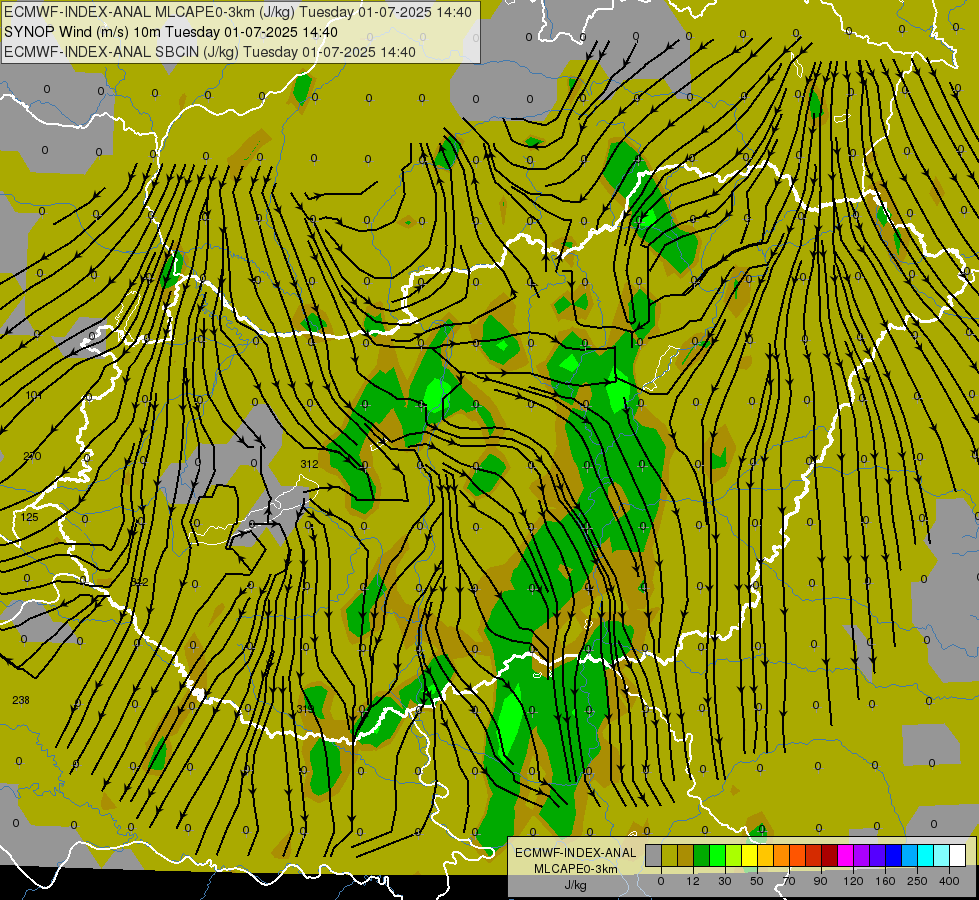Click the SBCIN header line at top
979x900 pixels.
(210, 52)
